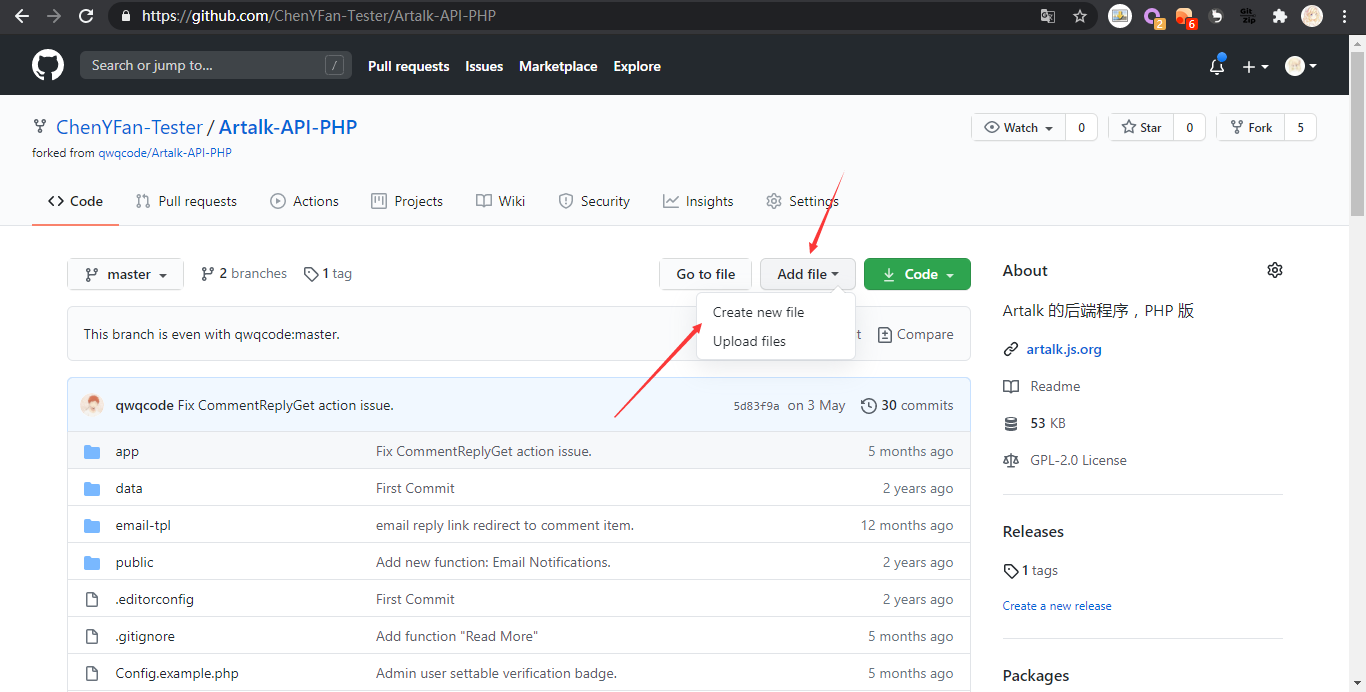The height and width of the screenshot is (692, 1366).
Task: Open 1 tags under Releases
Action: [x=1031, y=570]
